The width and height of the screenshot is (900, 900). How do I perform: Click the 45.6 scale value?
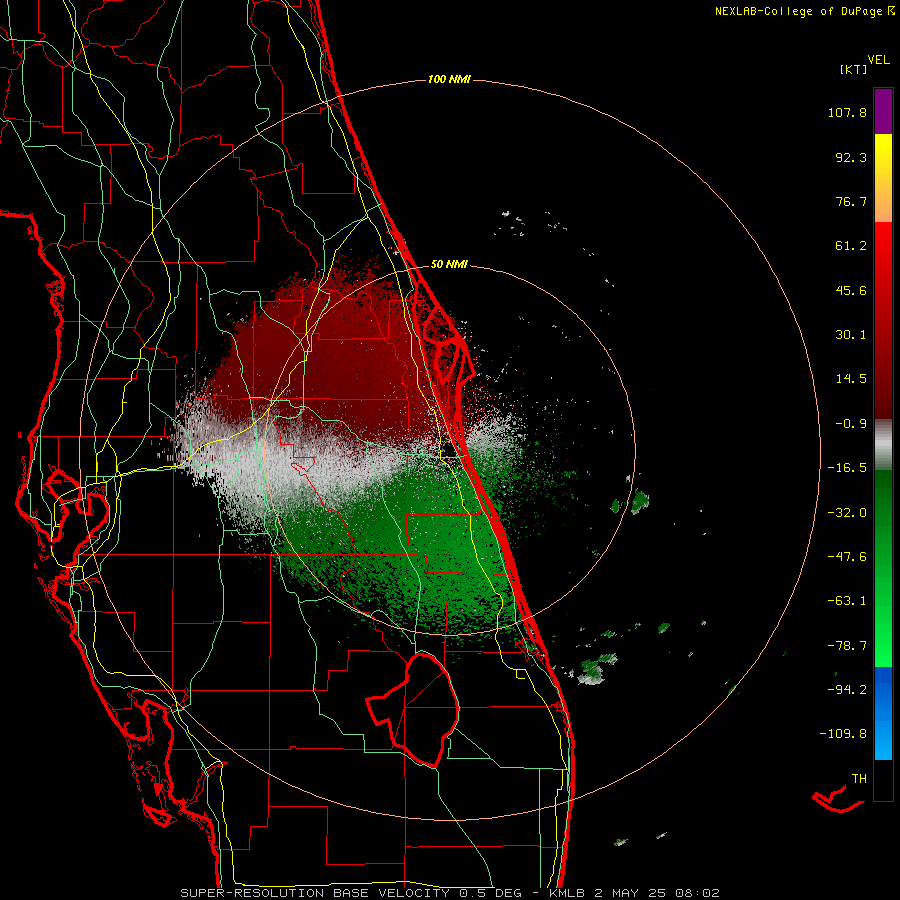tap(851, 290)
